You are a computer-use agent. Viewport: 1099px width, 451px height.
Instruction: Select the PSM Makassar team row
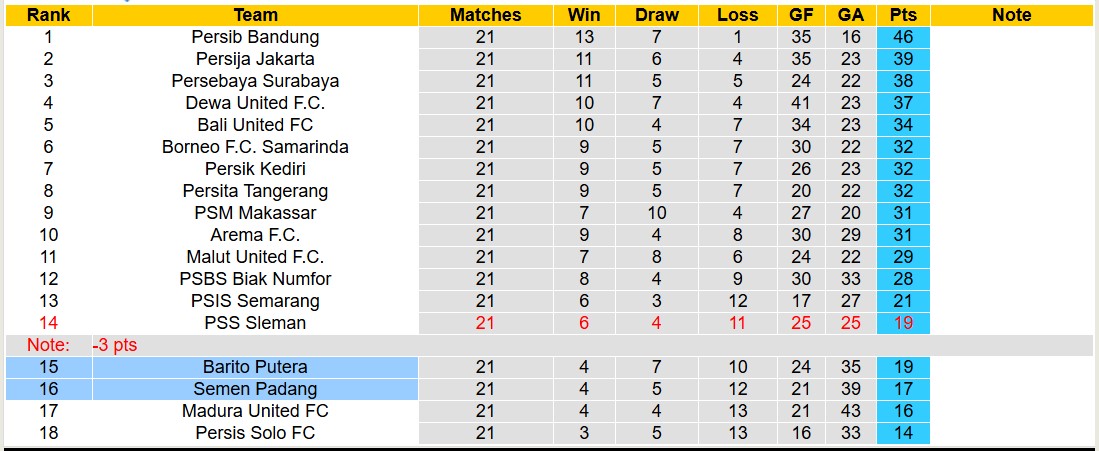[255, 213]
